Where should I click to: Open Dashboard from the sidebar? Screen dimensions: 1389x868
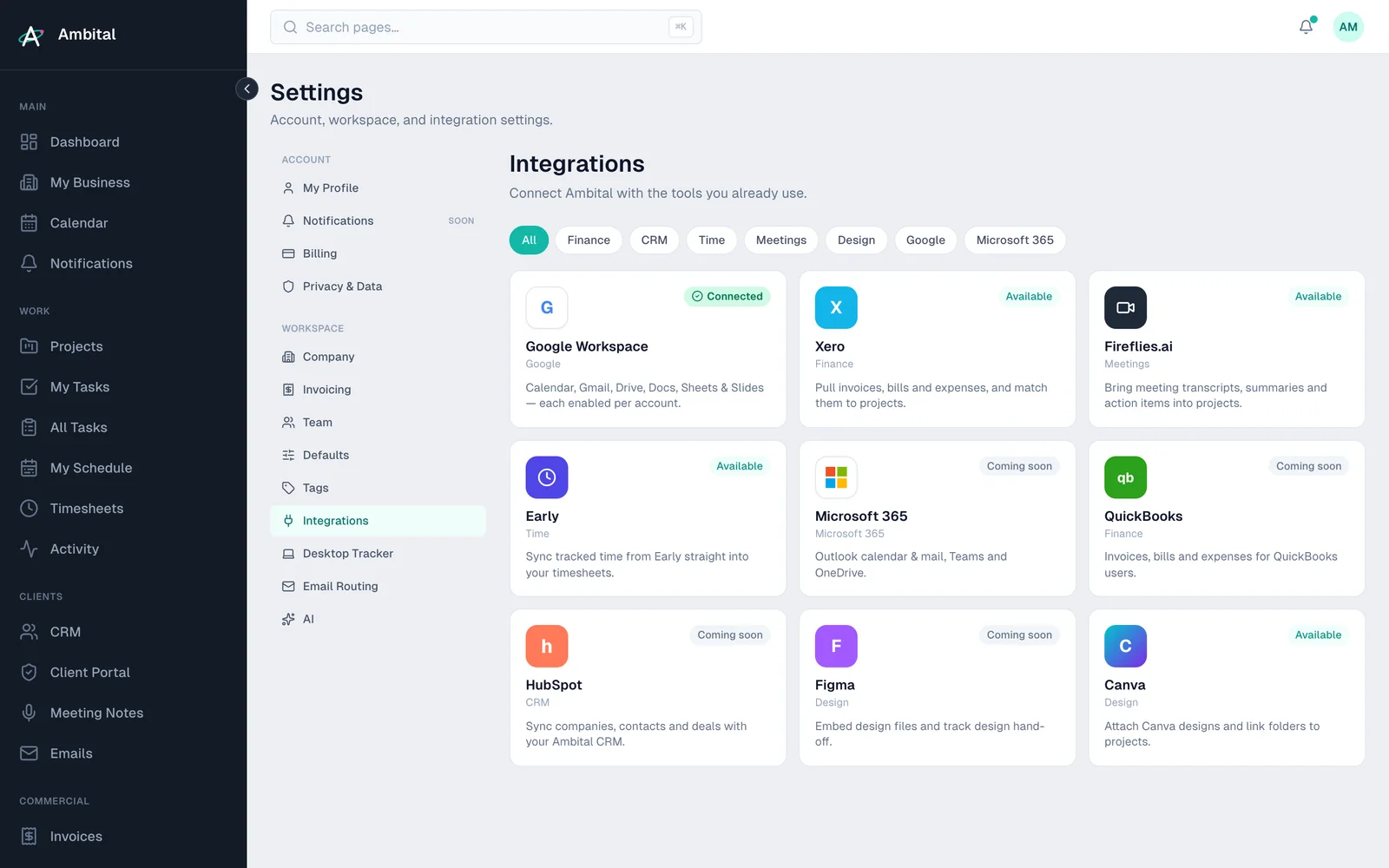[123, 142]
